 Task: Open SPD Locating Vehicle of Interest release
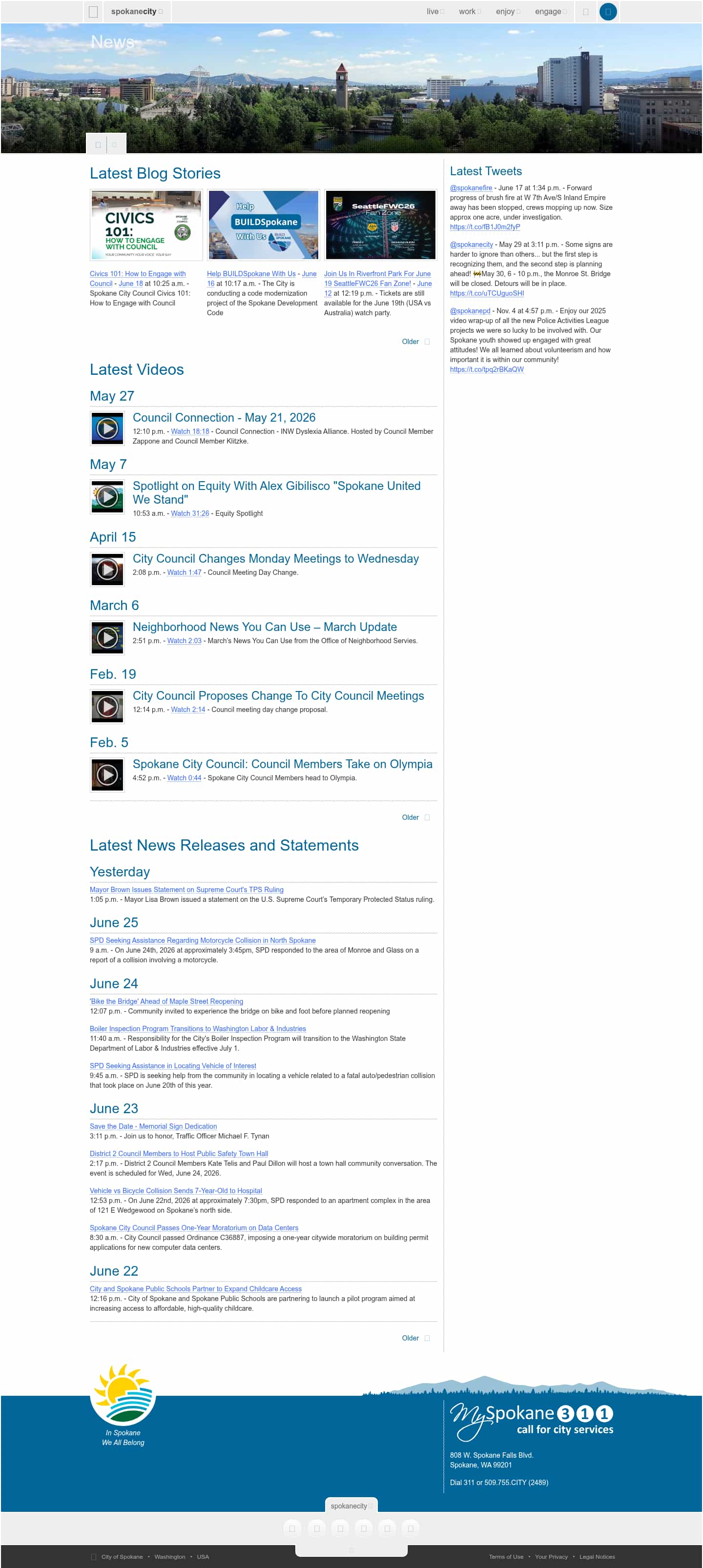coord(172,1065)
